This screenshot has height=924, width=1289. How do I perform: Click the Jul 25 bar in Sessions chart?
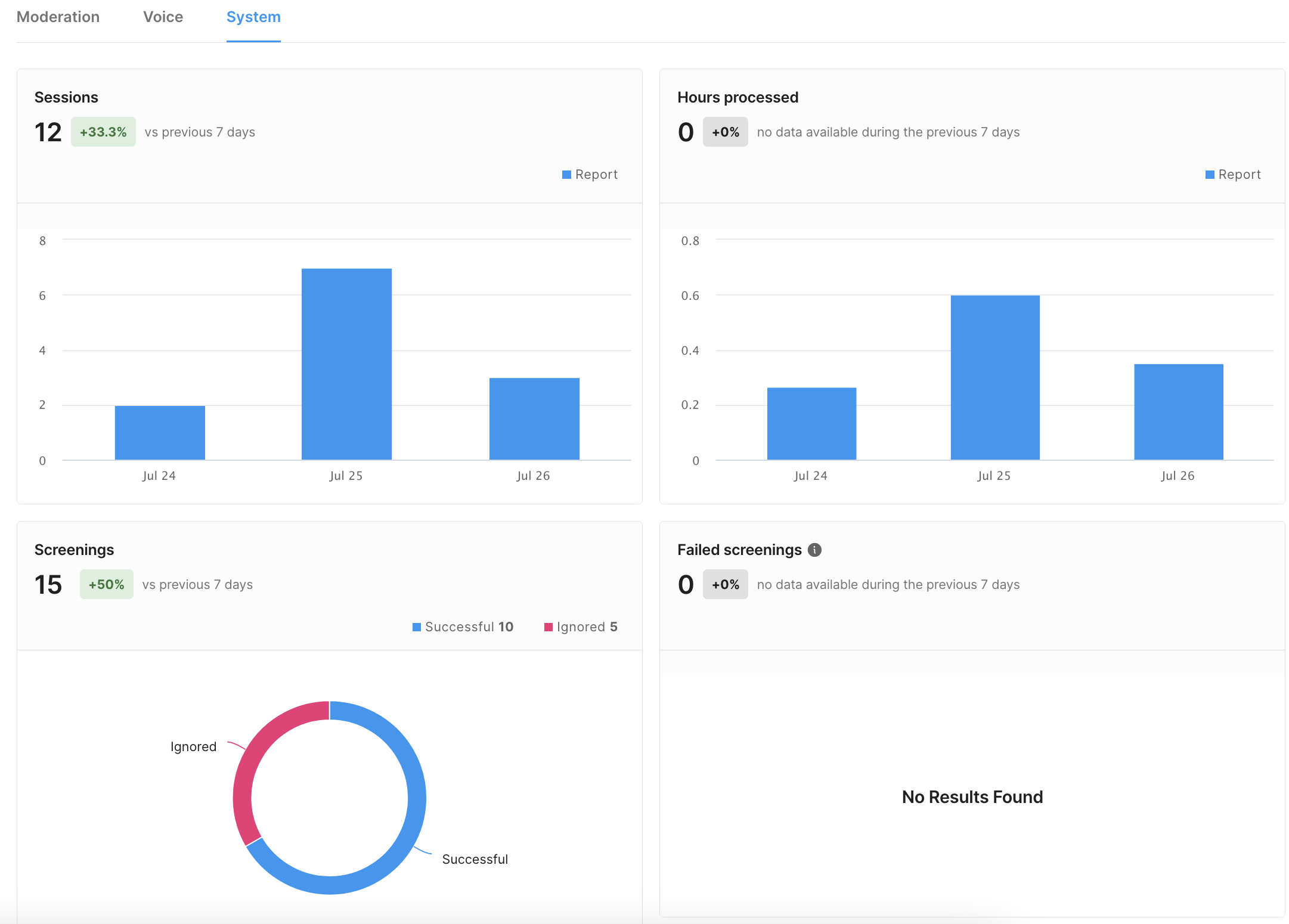point(346,364)
